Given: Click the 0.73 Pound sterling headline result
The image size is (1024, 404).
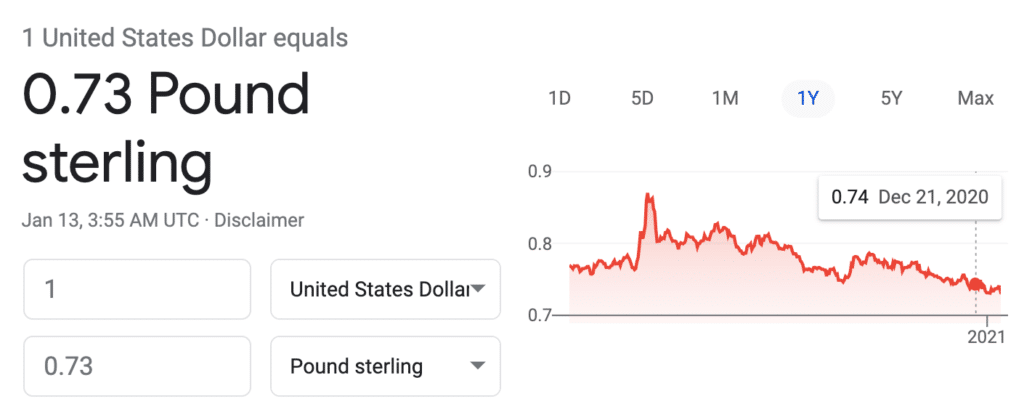Looking at the screenshot, I should [165, 129].
